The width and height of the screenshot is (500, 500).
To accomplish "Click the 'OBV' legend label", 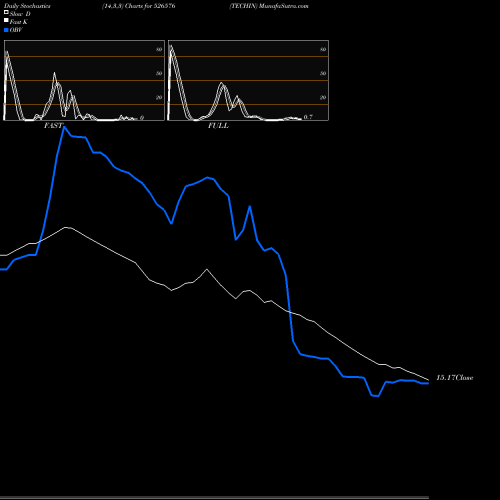I will 16,30.
